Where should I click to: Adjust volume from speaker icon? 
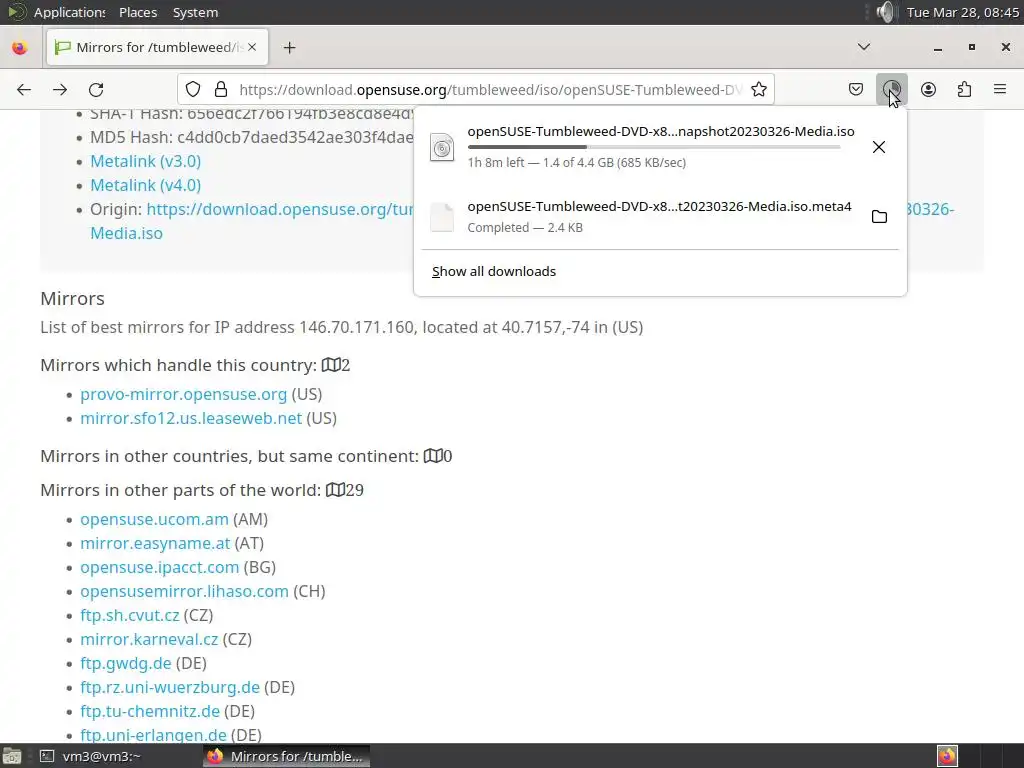click(x=885, y=12)
